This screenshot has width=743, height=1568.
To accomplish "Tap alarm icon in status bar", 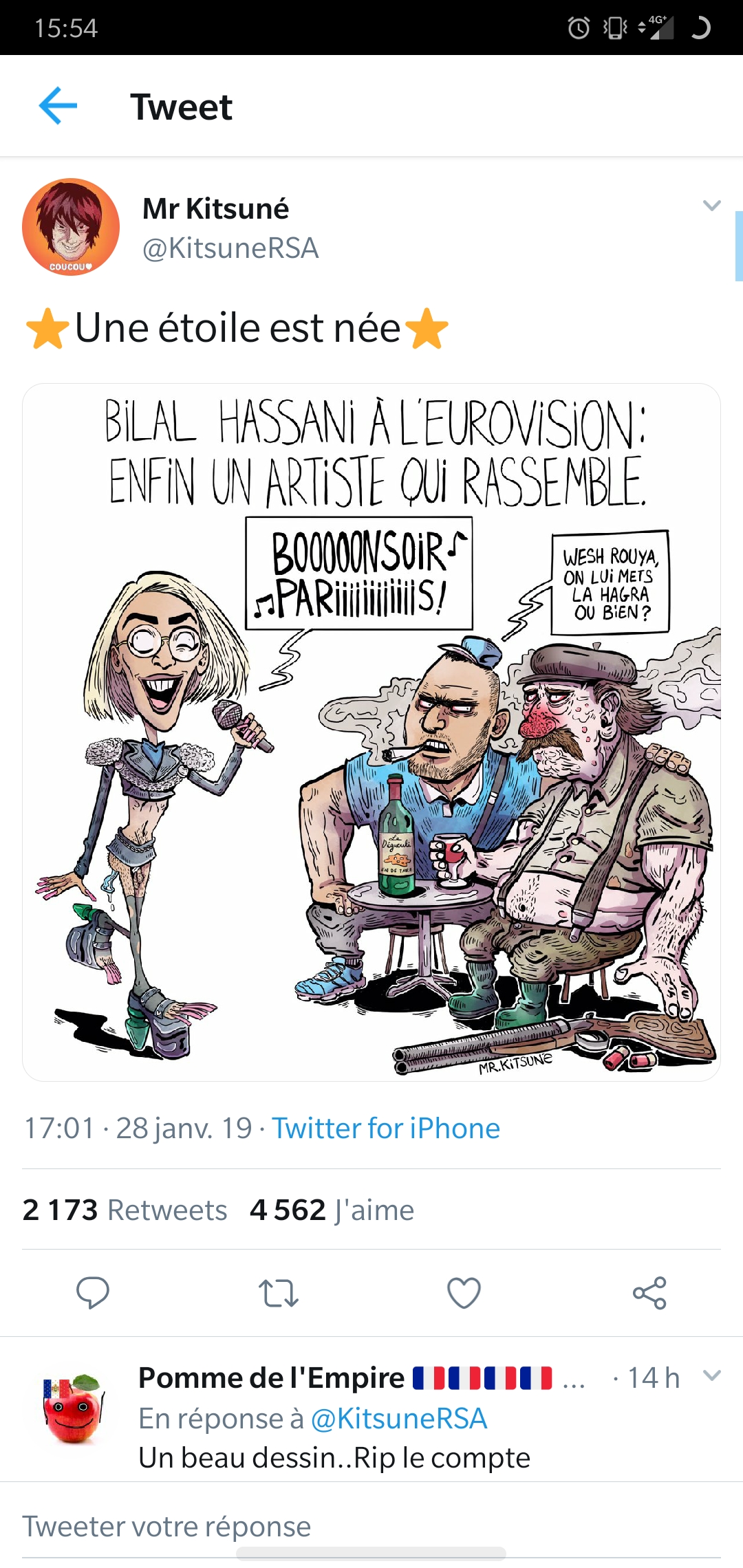I will tap(579, 28).
